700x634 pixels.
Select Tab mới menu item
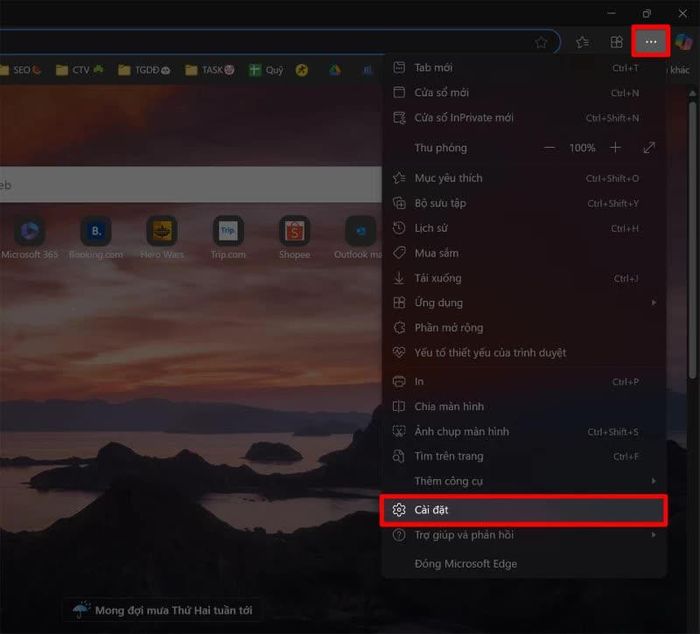(x=524, y=68)
